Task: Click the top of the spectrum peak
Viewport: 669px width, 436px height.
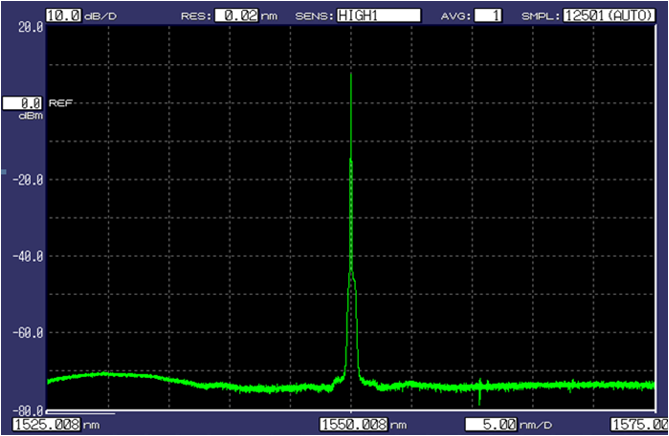Action: pos(351,74)
